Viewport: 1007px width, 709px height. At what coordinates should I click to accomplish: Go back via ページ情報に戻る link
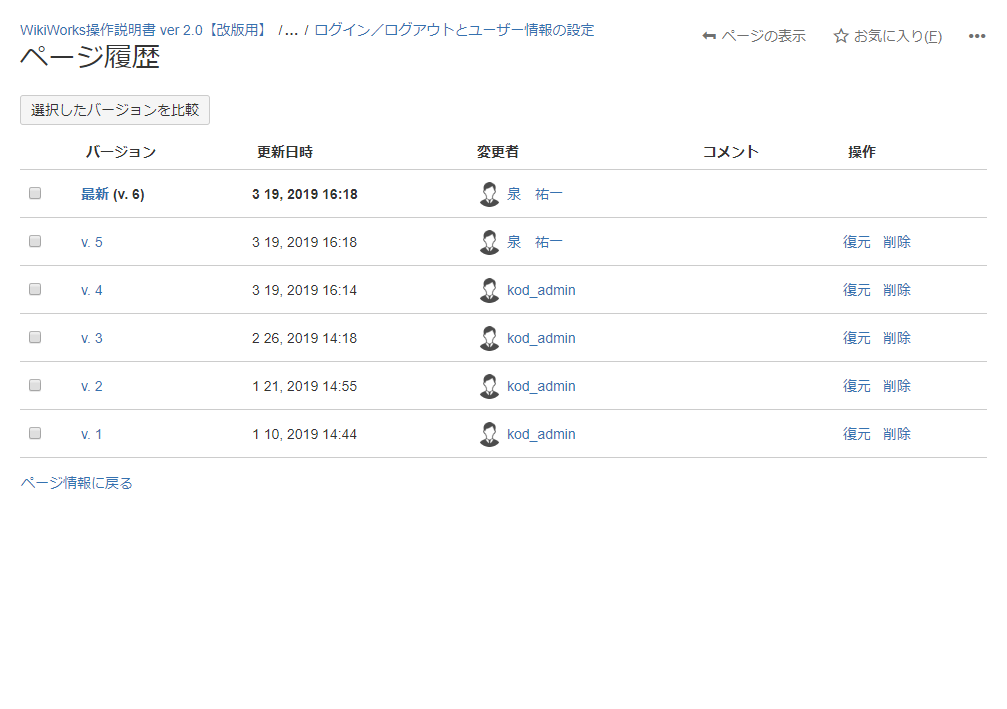[76, 483]
